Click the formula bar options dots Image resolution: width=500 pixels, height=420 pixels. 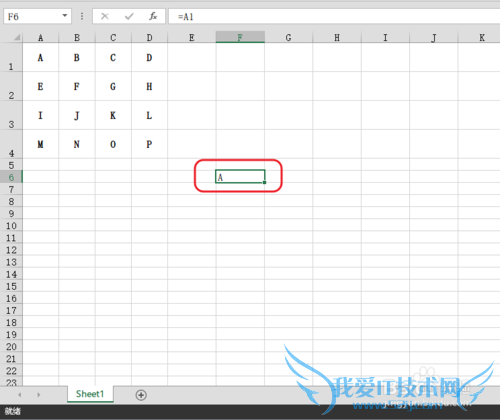point(82,16)
